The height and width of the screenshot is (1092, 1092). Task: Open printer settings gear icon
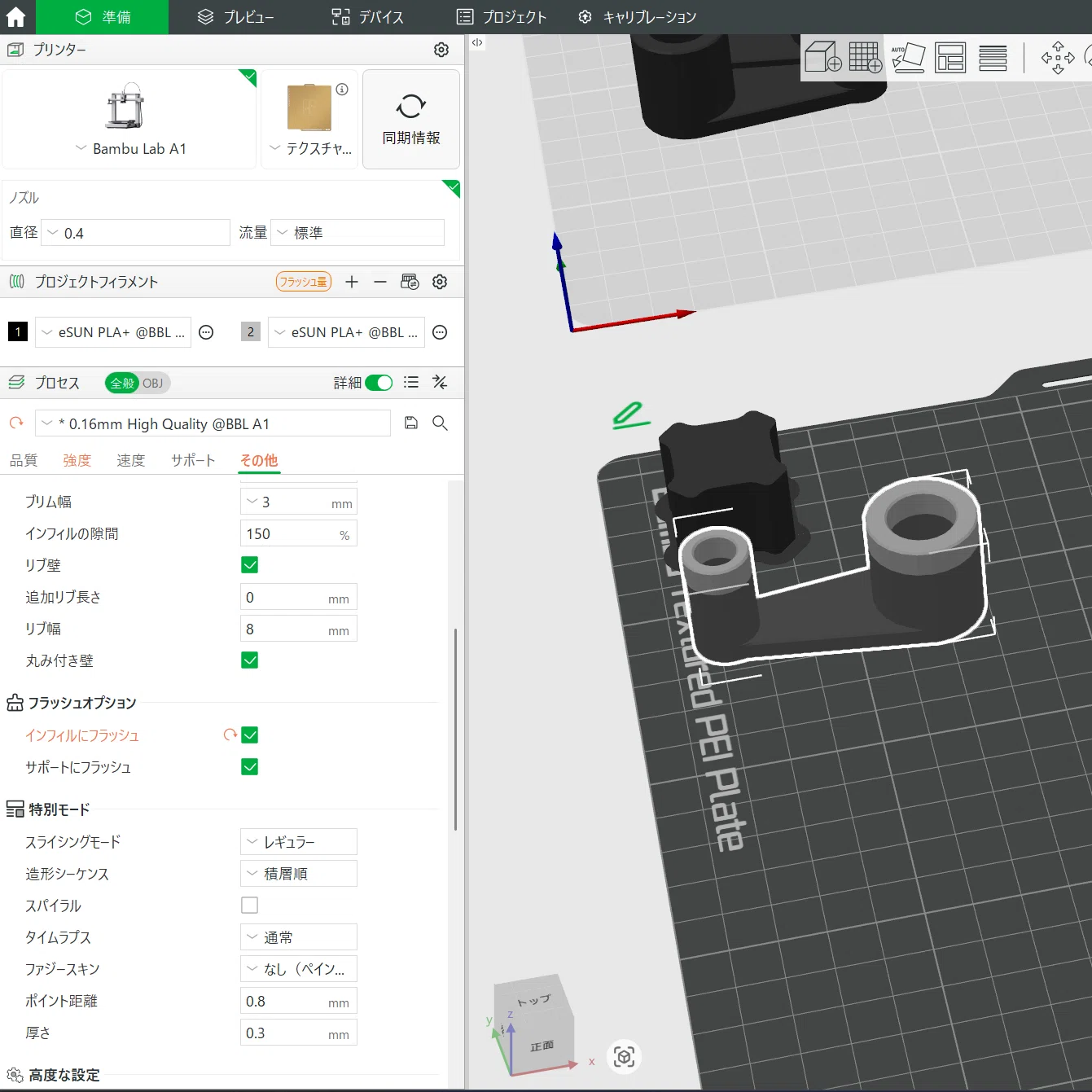pyautogui.click(x=441, y=50)
